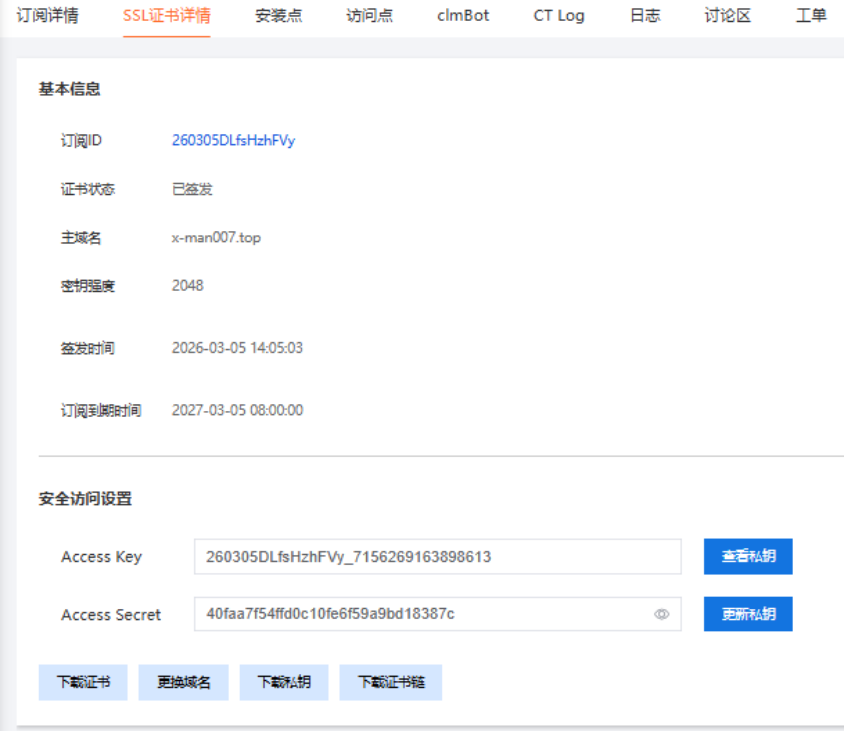Click the 签发时间 field label
Image resolution: width=845 pixels, height=732 pixels.
[88, 349]
